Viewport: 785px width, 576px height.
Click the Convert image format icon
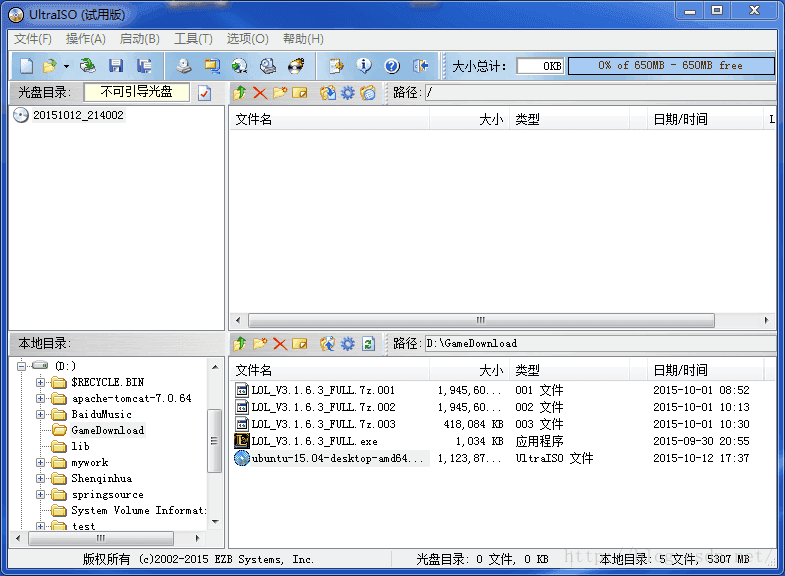click(212, 66)
